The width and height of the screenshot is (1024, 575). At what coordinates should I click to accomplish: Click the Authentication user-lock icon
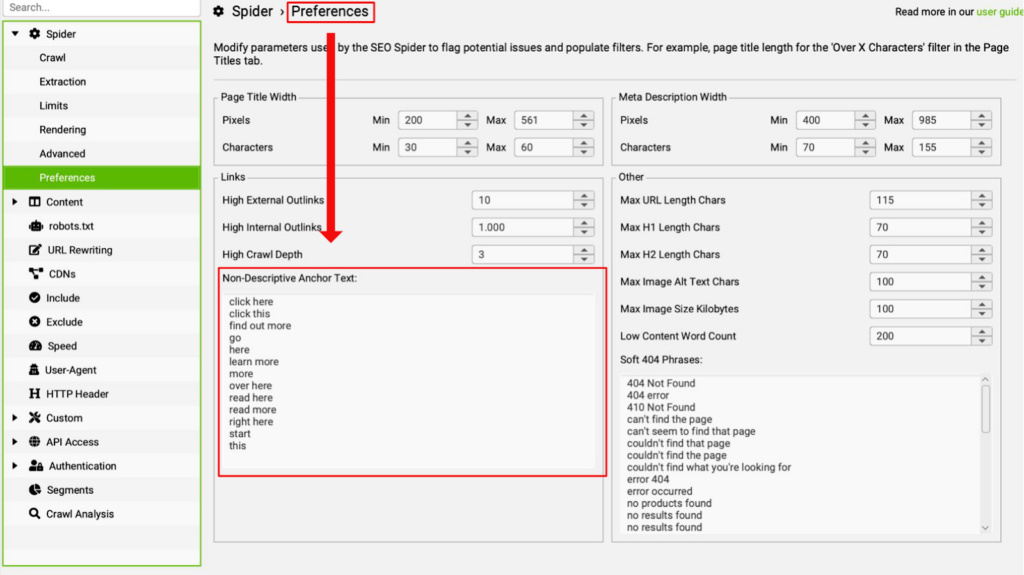point(36,466)
